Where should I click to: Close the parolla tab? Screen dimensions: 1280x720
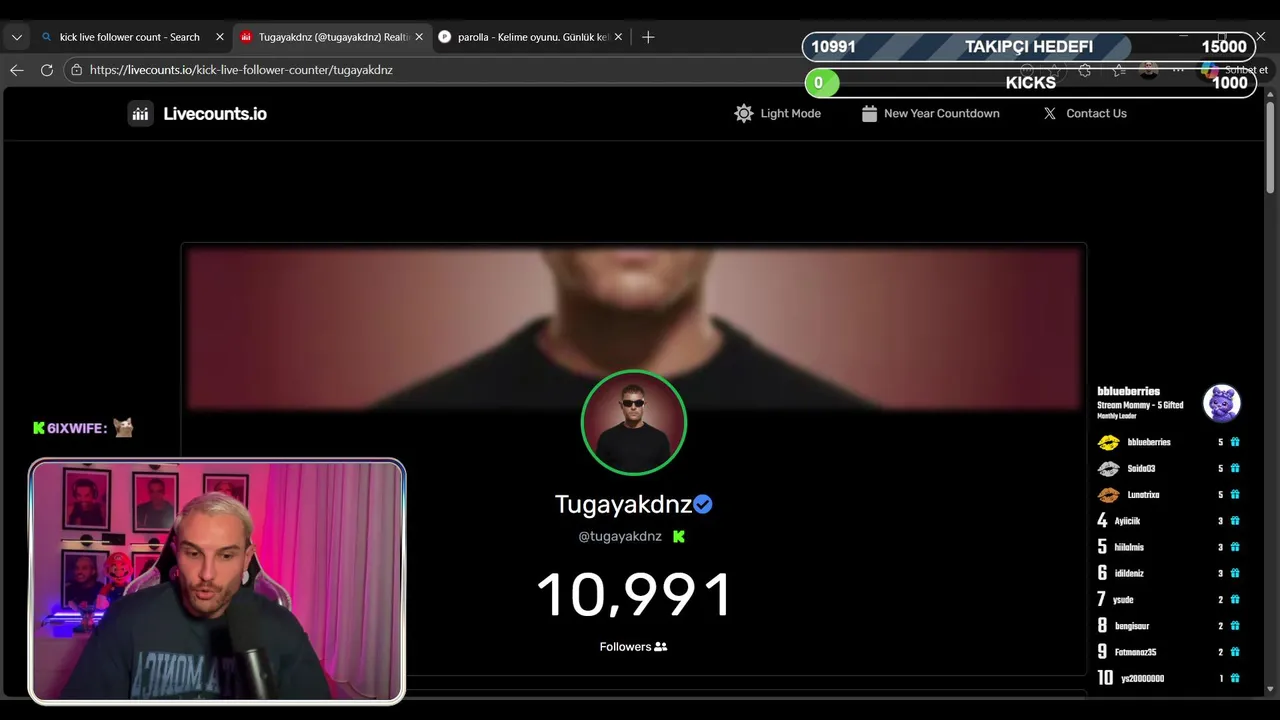[618, 37]
